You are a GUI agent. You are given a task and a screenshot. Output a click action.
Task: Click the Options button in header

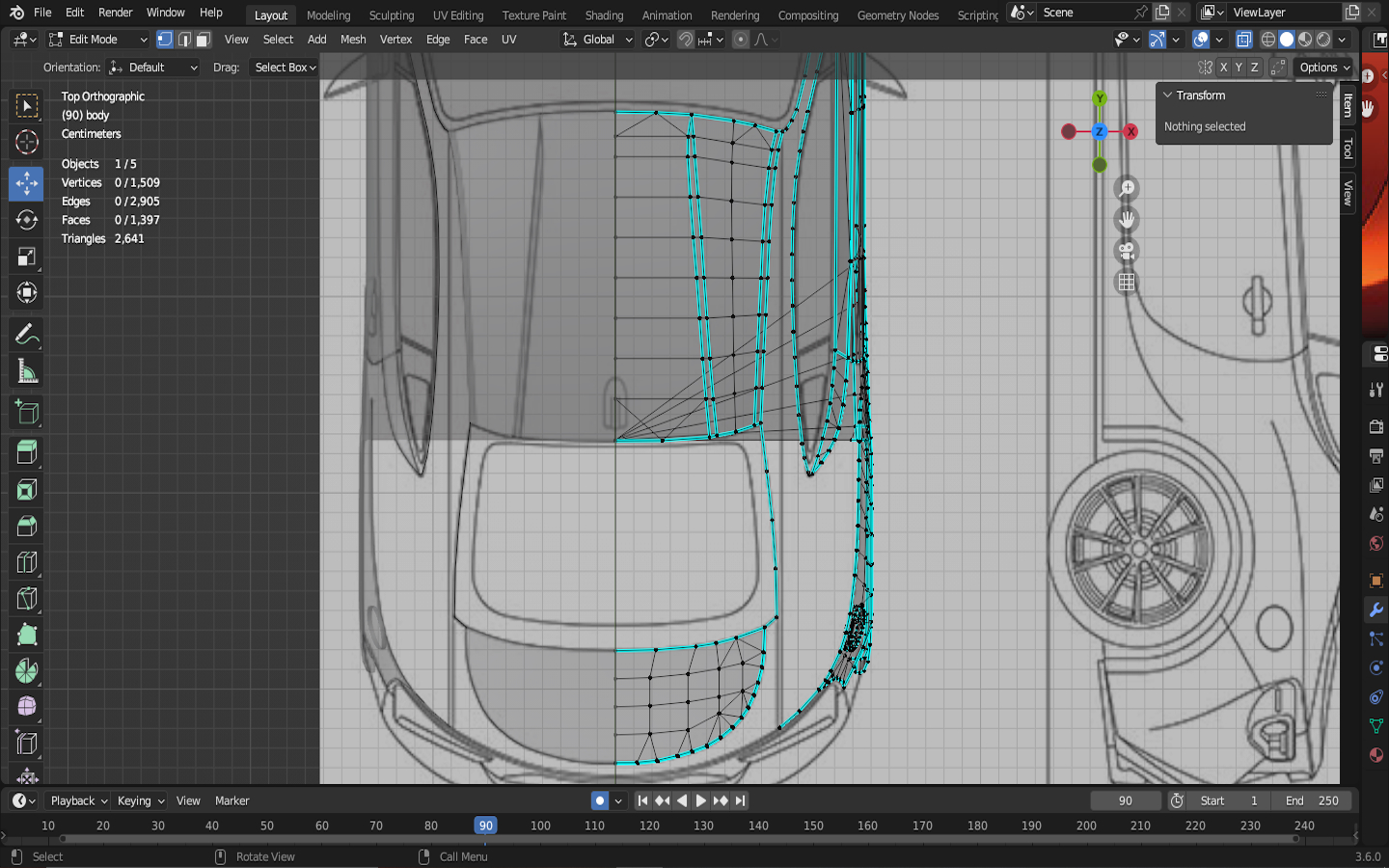pos(1323,68)
